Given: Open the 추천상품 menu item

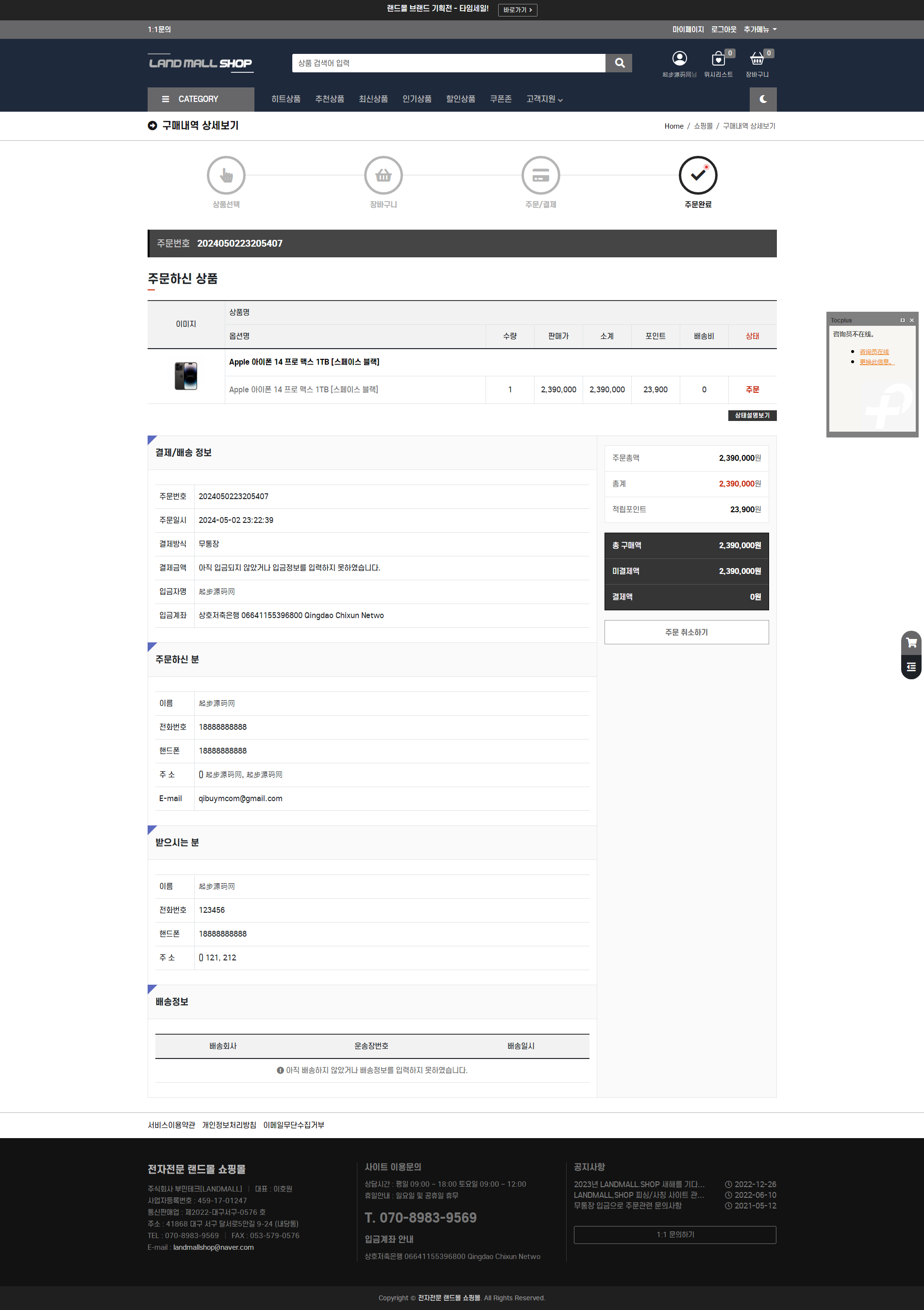Looking at the screenshot, I should point(330,99).
